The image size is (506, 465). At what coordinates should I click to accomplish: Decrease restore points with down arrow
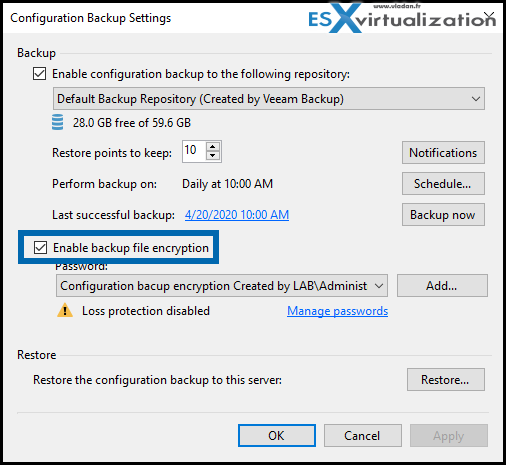tap(213, 155)
